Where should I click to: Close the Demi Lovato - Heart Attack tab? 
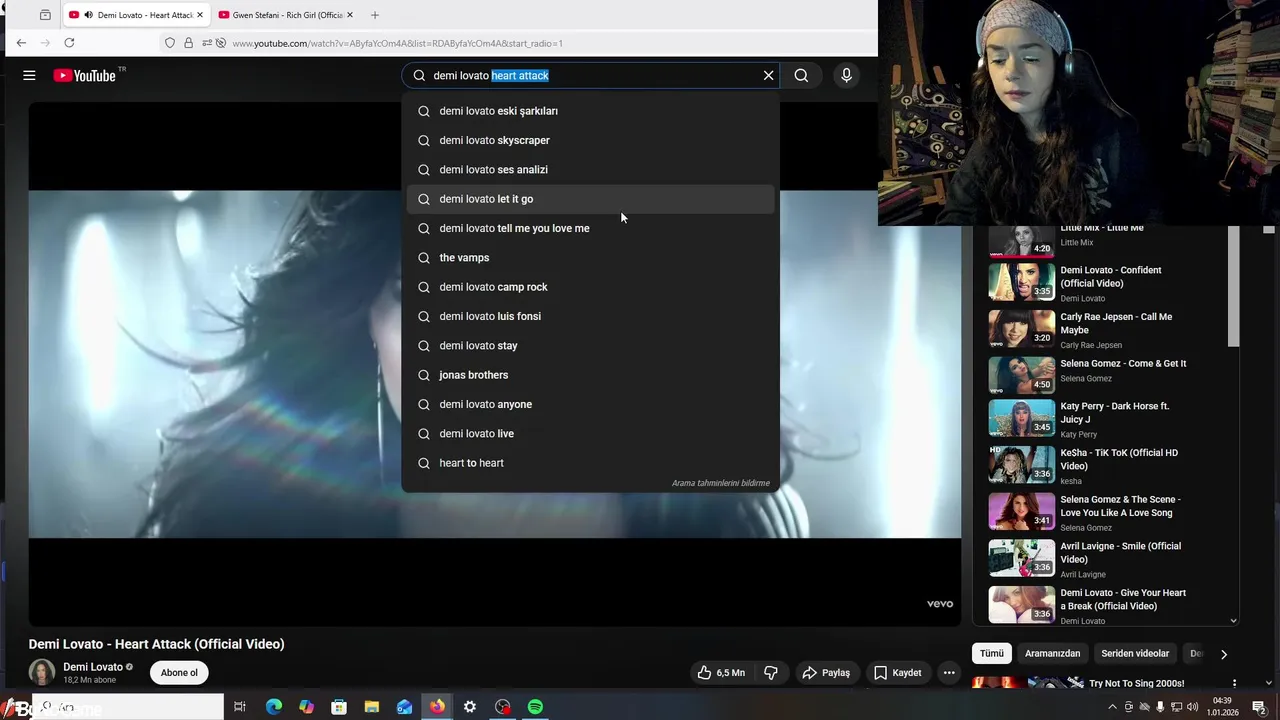pyautogui.click(x=200, y=15)
